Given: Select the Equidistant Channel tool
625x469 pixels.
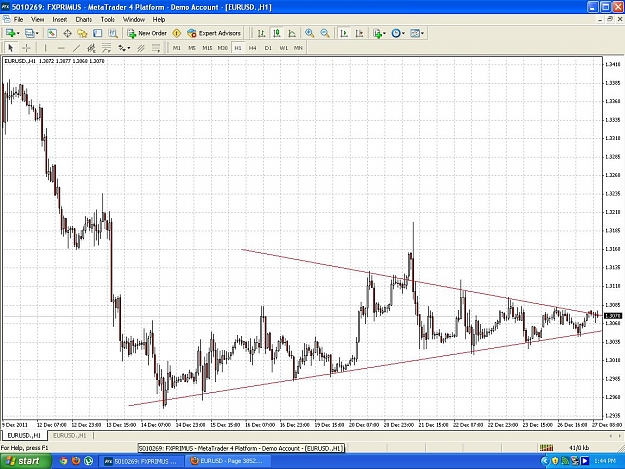Looking at the screenshot, I should click(91, 48).
